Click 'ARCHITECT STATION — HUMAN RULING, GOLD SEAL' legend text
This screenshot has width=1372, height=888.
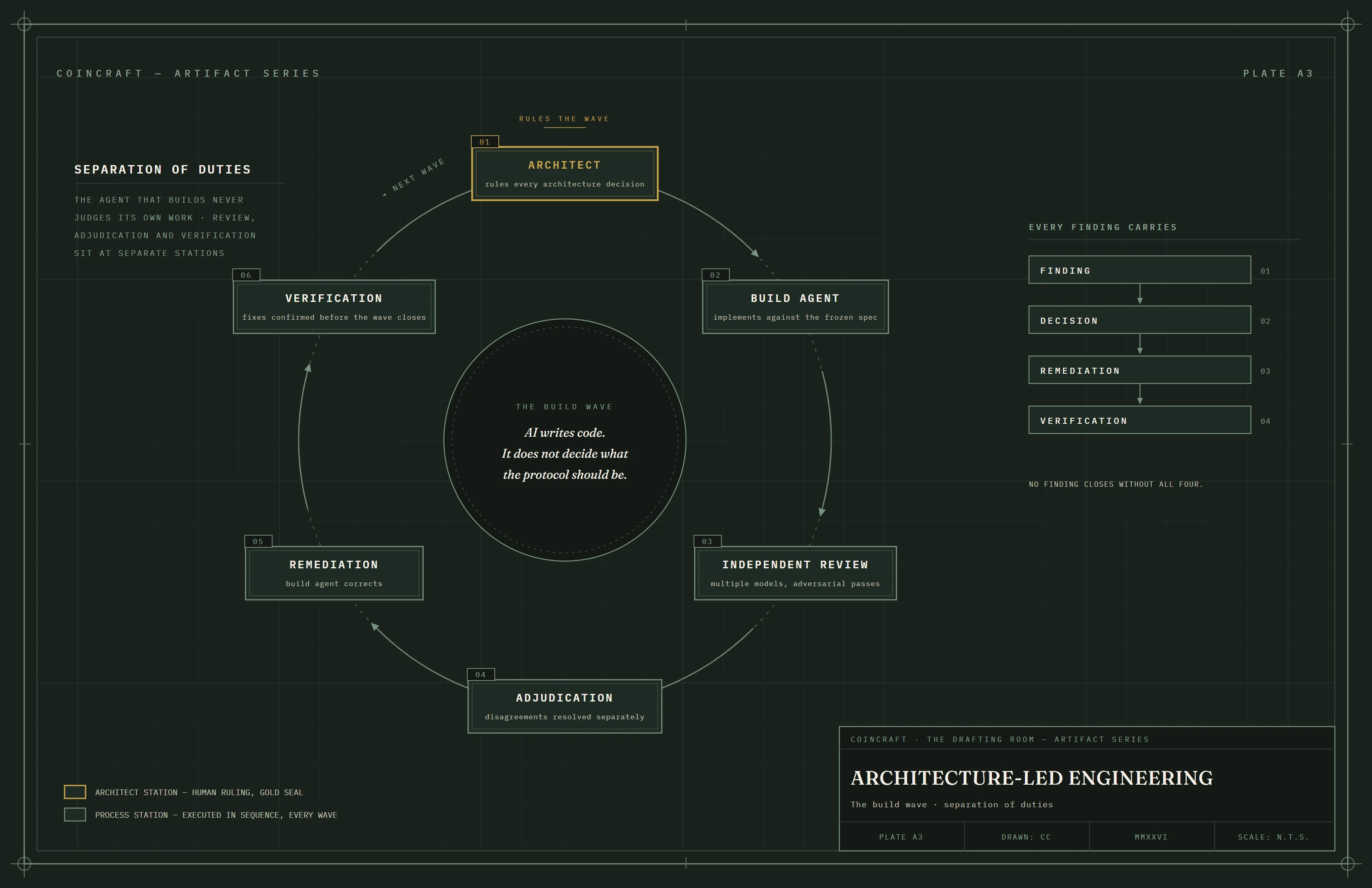pyautogui.click(x=199, y=792)
